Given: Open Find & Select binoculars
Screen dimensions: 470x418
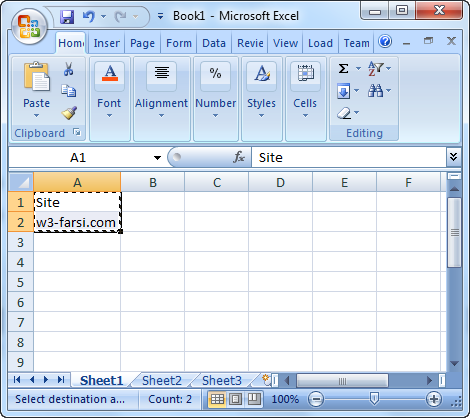Looking at the screenshot, I should pyautogui.click(x=376, y=90).
